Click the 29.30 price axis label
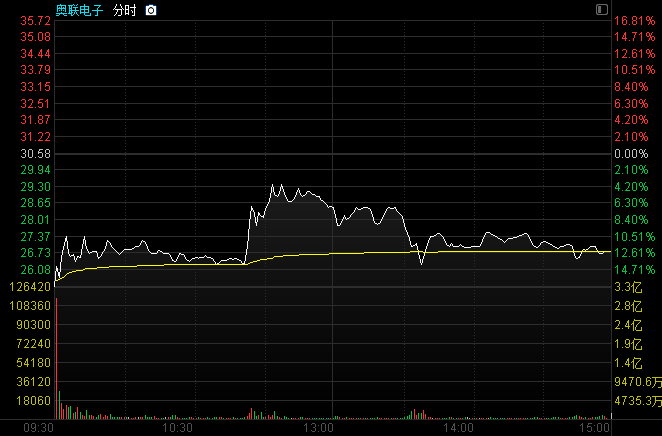 (x=35, y=187)
